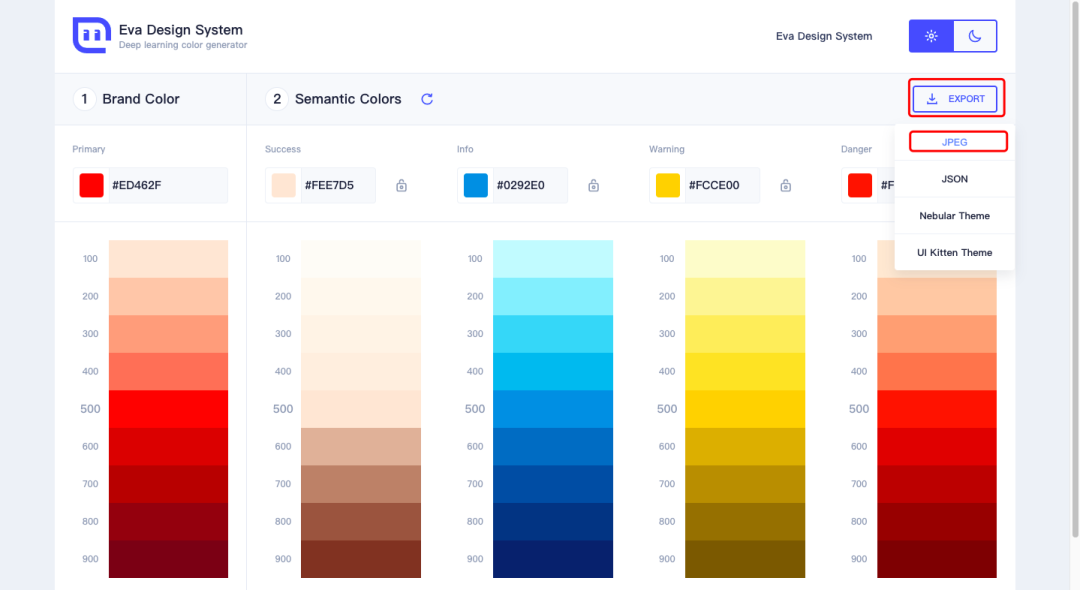The image size is (1080, 590).
Task: Open the Info blue color swatch
Action: pos(476,185)
